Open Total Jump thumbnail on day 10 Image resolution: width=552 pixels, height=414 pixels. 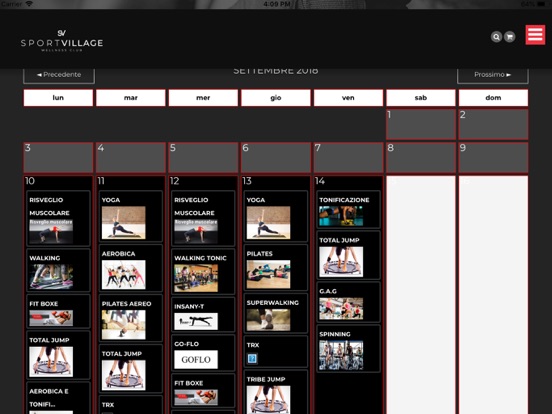tap(51, 362)
